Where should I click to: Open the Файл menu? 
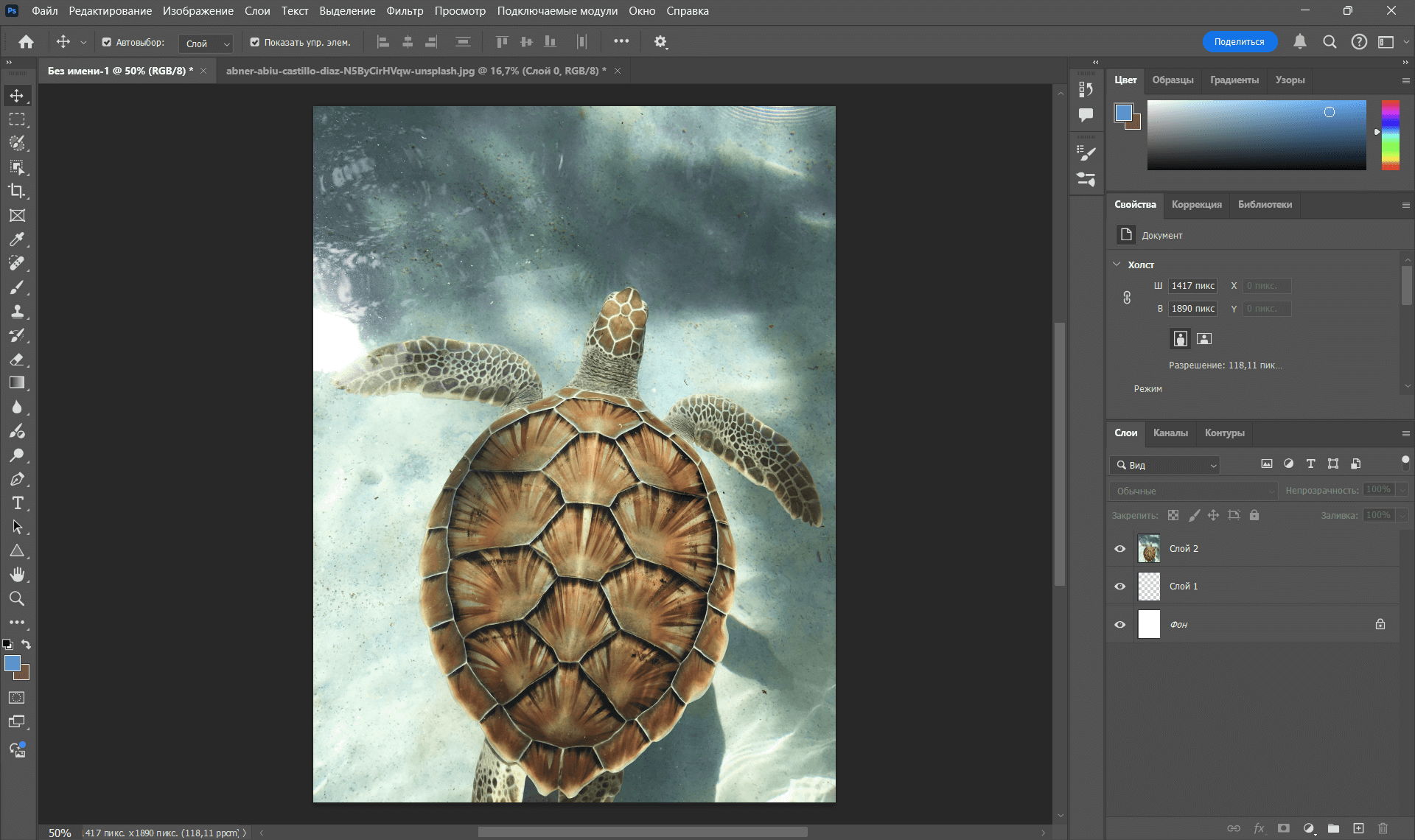pyautogui.click(x=45, y=11)
